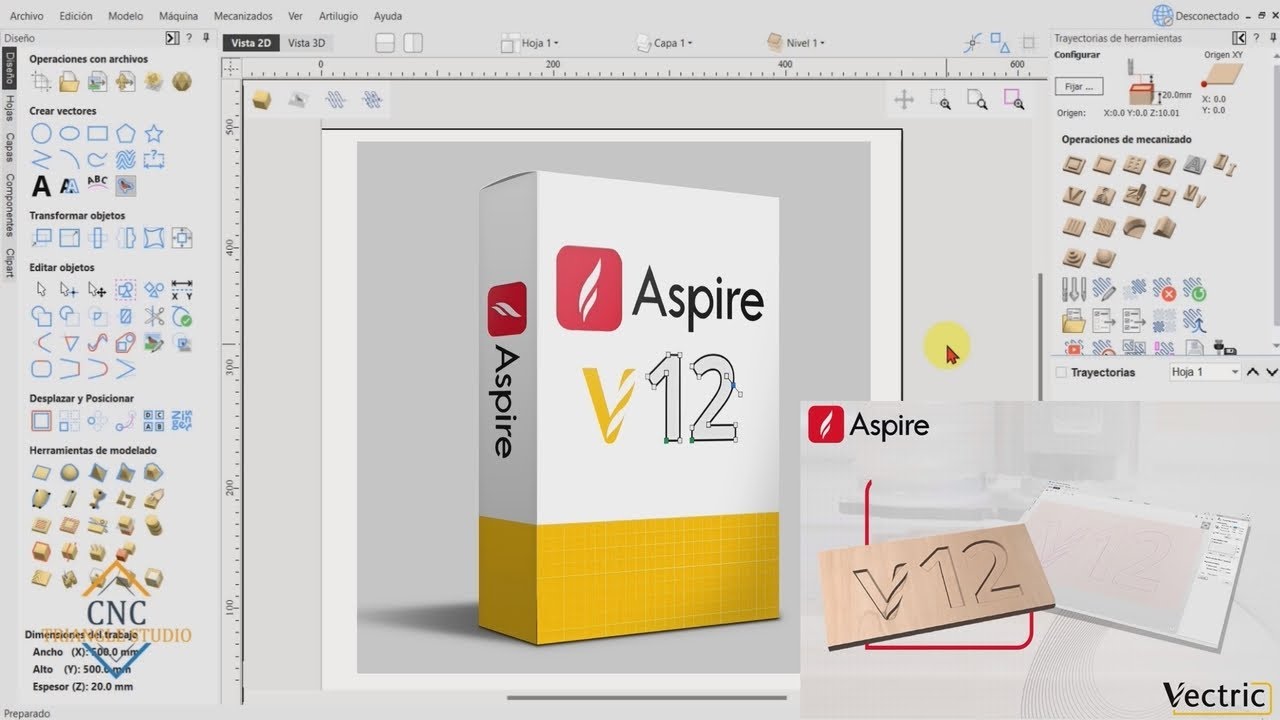This screenshot has width=1280, height=720.
Task: Toggle split view layout button
Action: pos(412,43)
